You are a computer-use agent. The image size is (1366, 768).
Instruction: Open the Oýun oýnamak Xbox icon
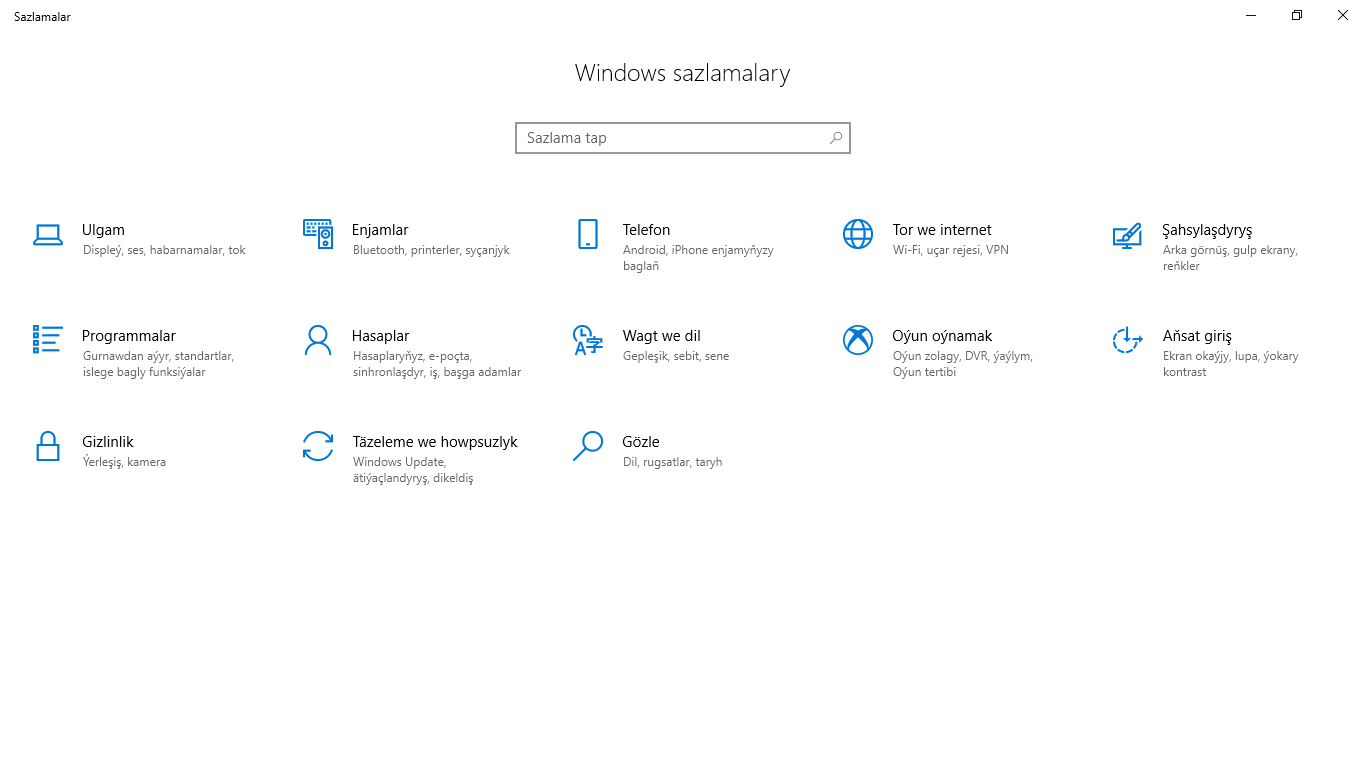858,340
